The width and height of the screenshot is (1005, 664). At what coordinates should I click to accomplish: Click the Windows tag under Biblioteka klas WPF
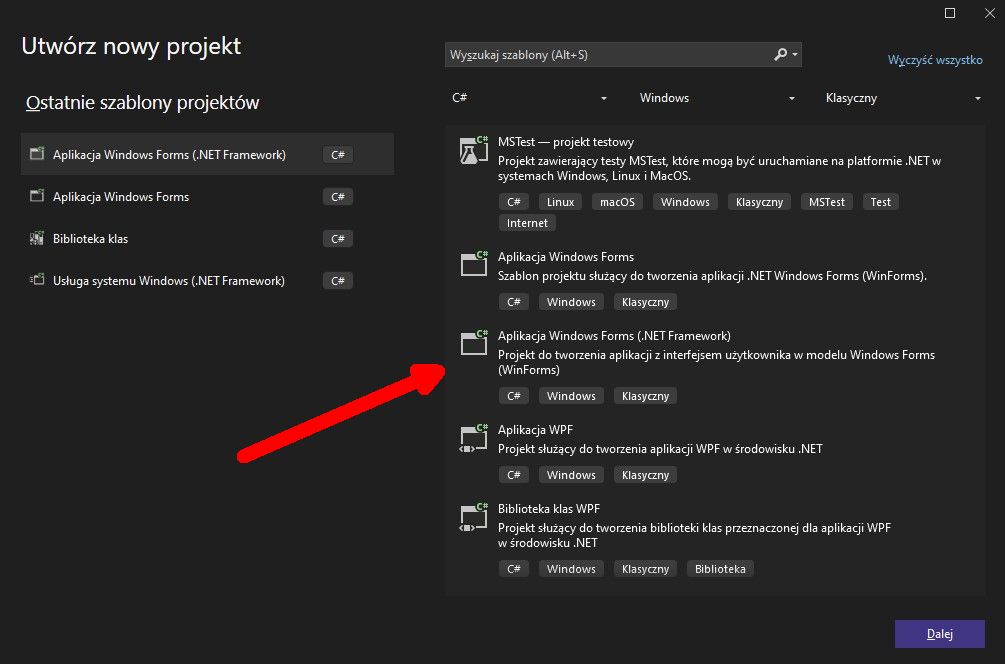pyautogui.click(x=571, y=569)
